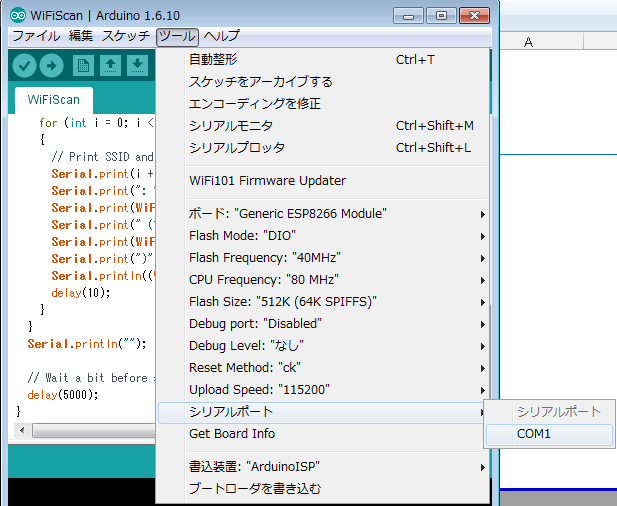
Task: Open the ファイル menu
Action: tap(36, 36)
